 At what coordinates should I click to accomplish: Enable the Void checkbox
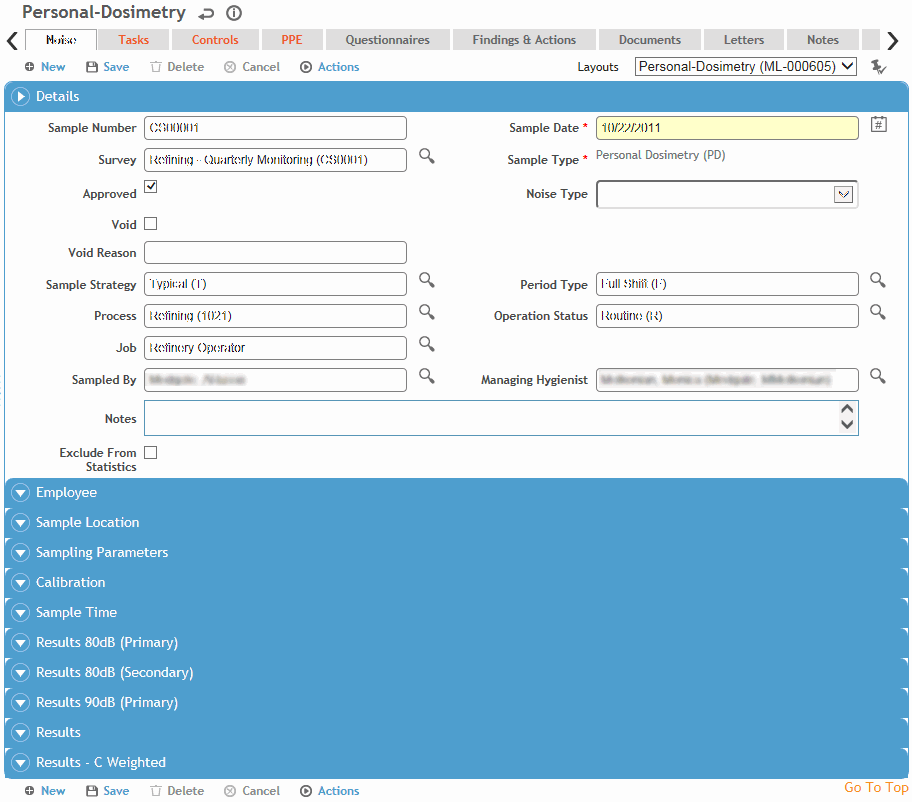tap(151, 224)
